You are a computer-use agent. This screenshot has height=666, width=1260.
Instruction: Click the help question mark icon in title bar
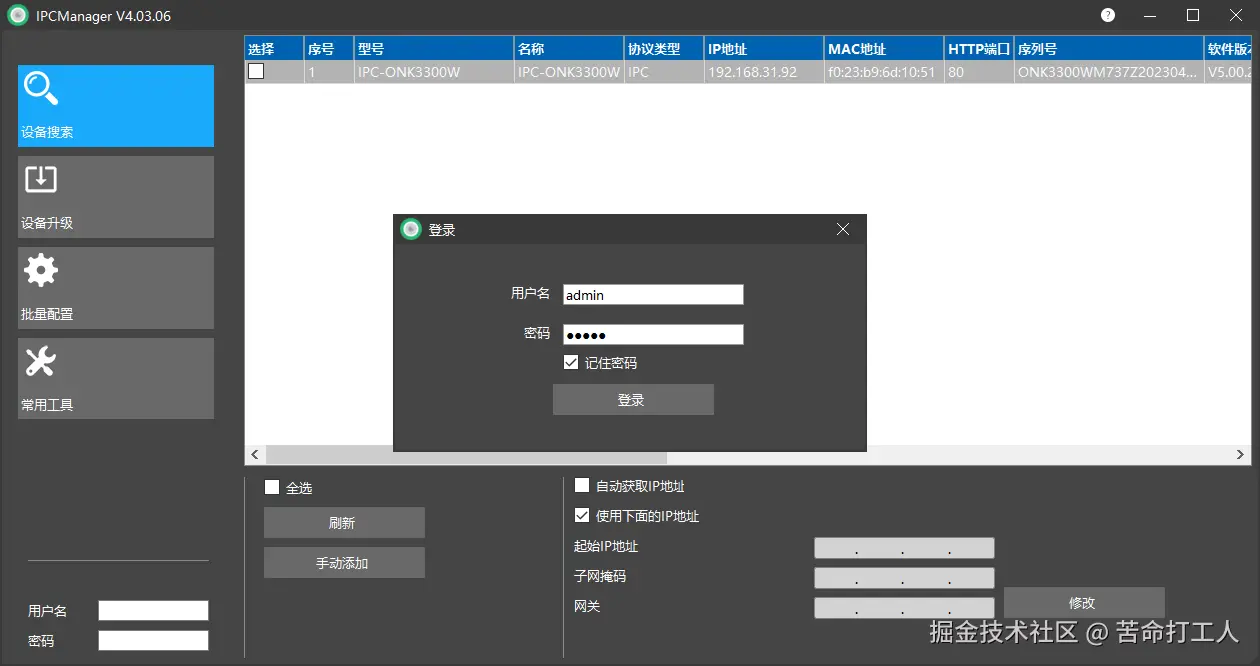1108,15
